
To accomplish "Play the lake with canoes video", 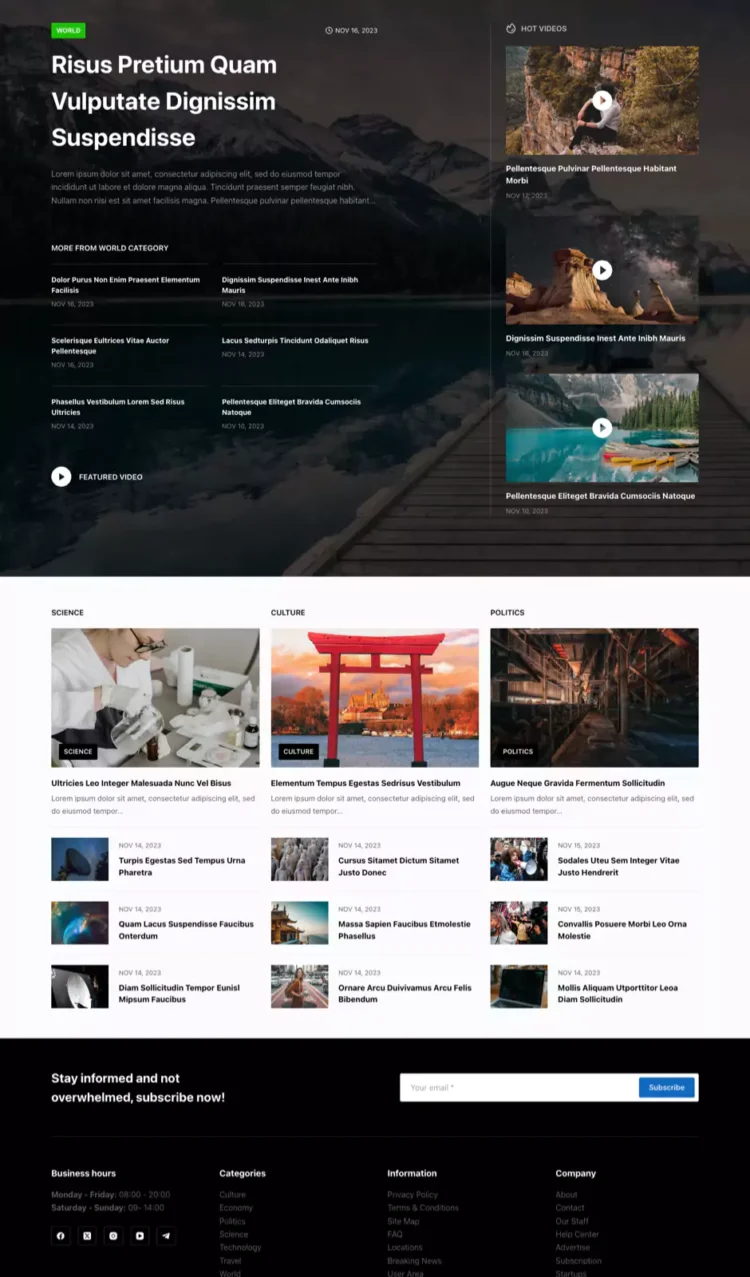I will tap(601, 428).
